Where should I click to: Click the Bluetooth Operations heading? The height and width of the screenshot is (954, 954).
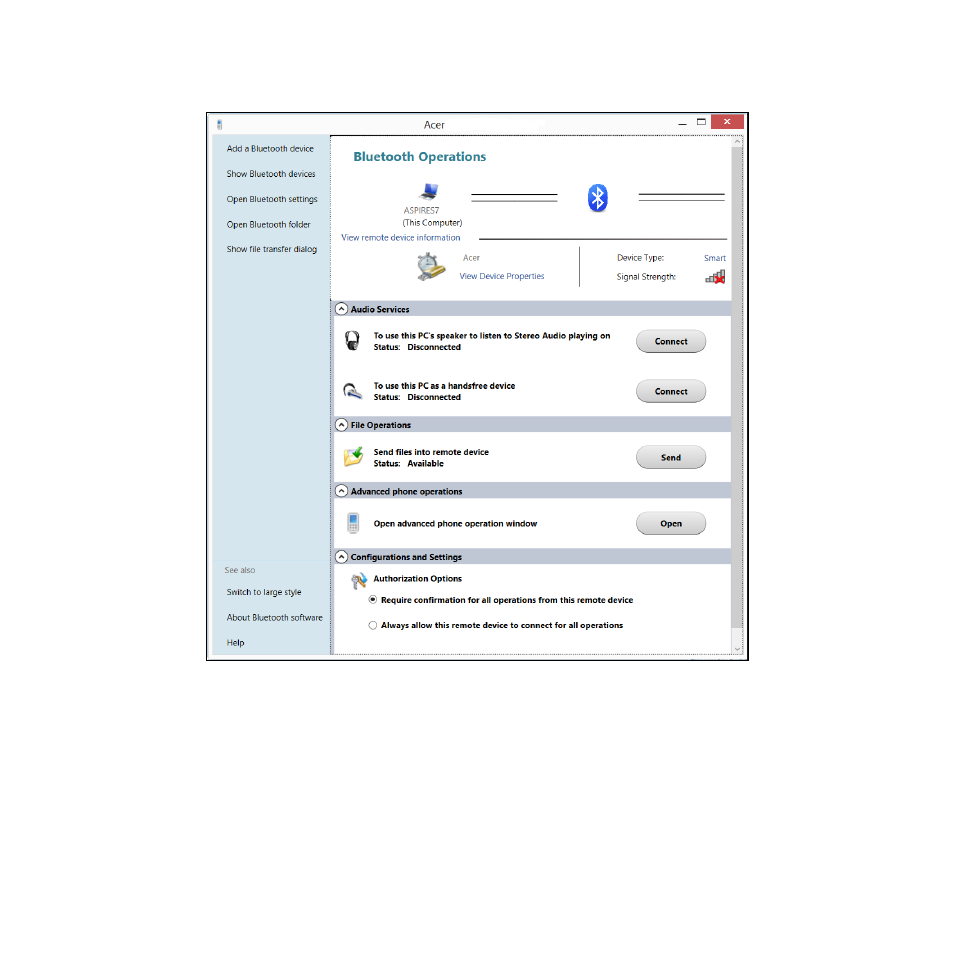point(420,157)
